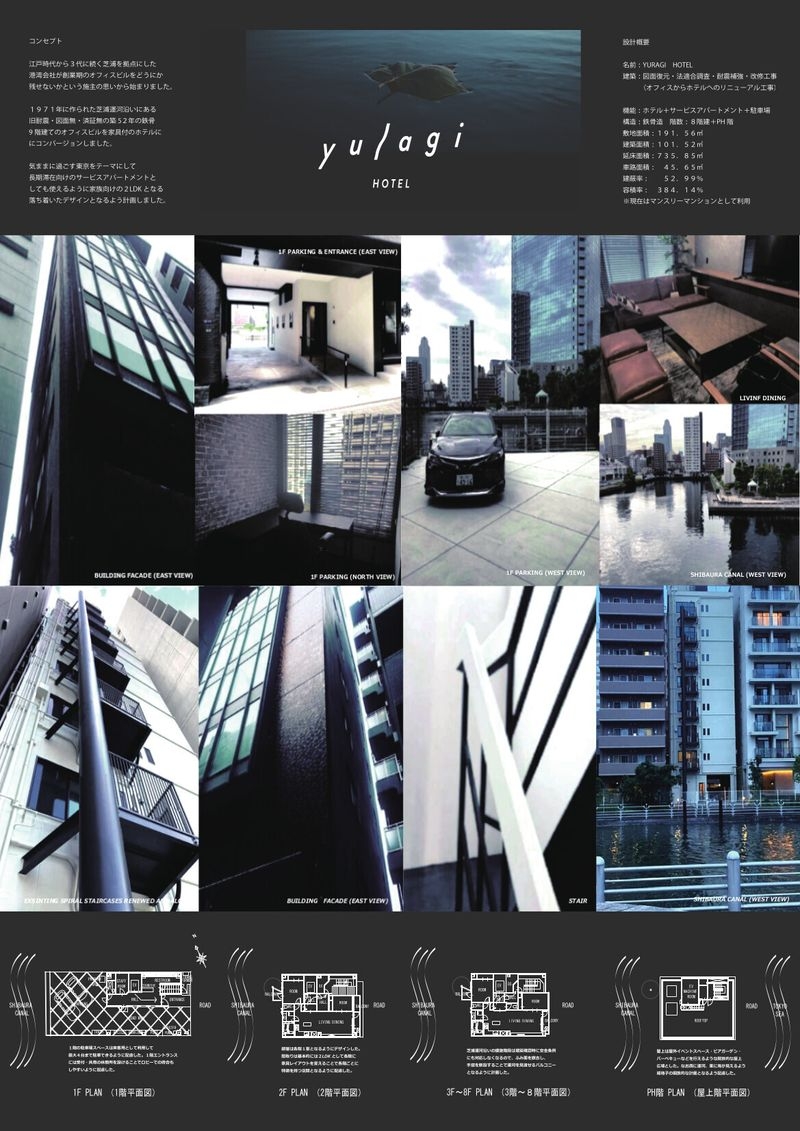Image resolution: width=800 pixels, height=1131 pixels.
Task: Open the top-left building facade east view photo
Action: 97,410
